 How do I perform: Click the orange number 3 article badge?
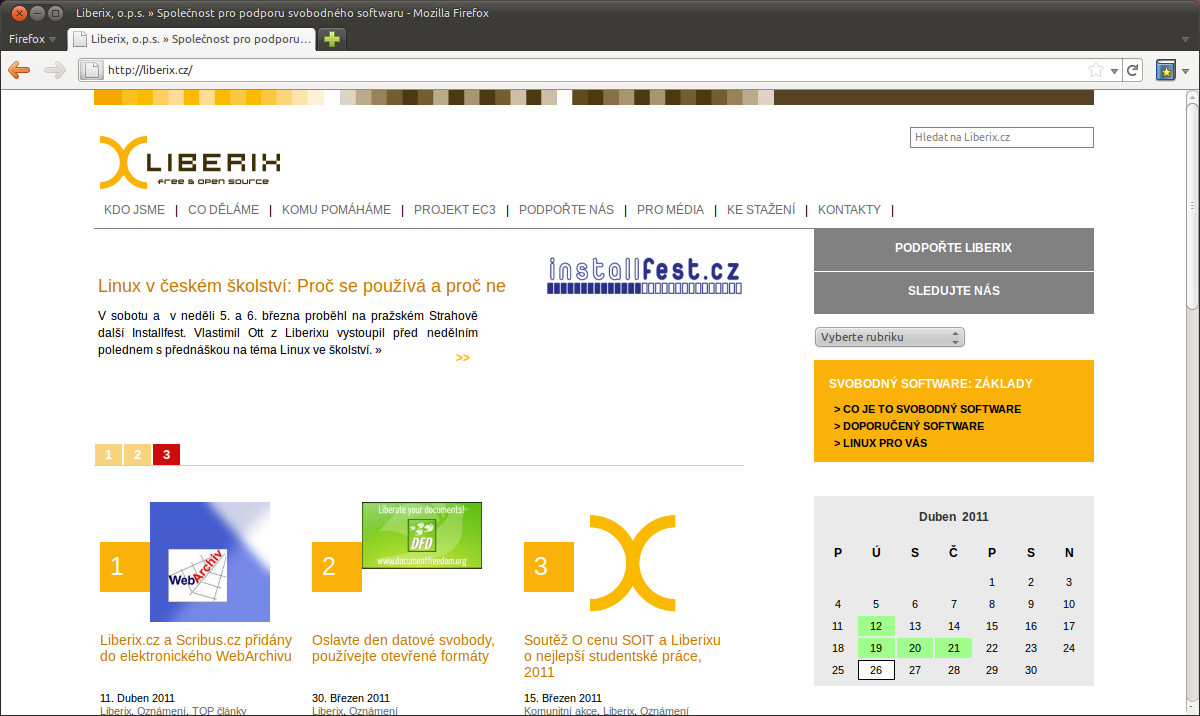point(549,567)
